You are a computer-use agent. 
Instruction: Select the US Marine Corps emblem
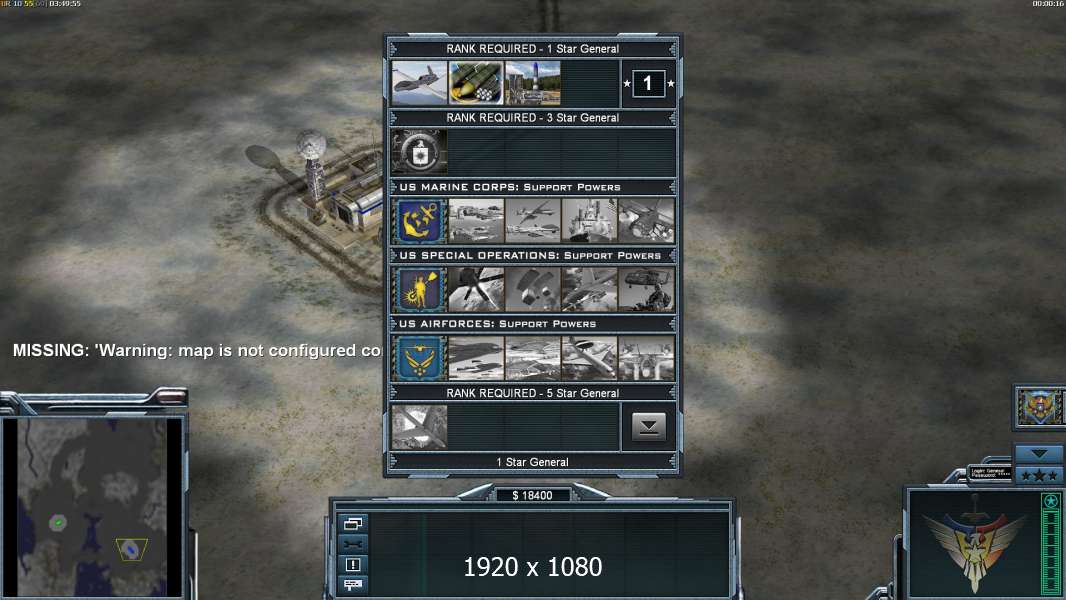419,221
